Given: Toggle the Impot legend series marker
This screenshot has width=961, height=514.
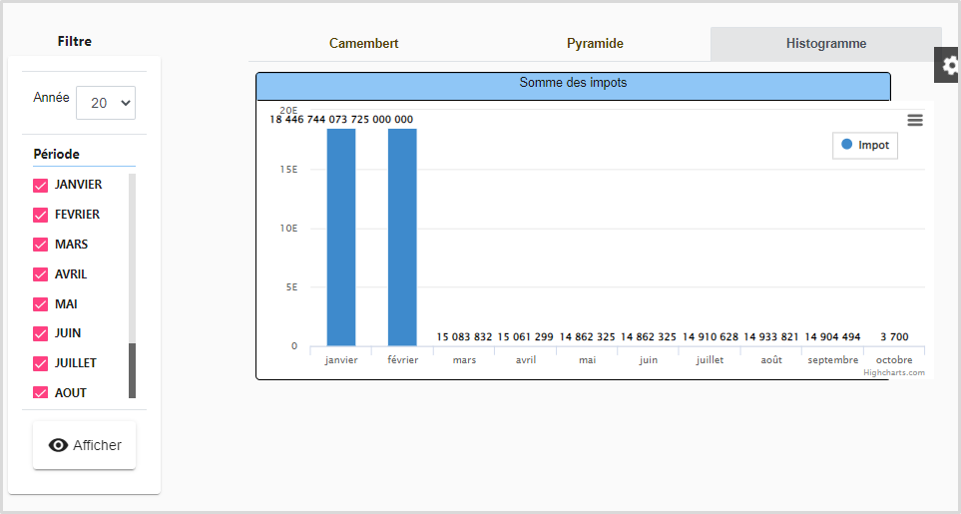Looking at the screenshot, I should [x=847, y=145].
